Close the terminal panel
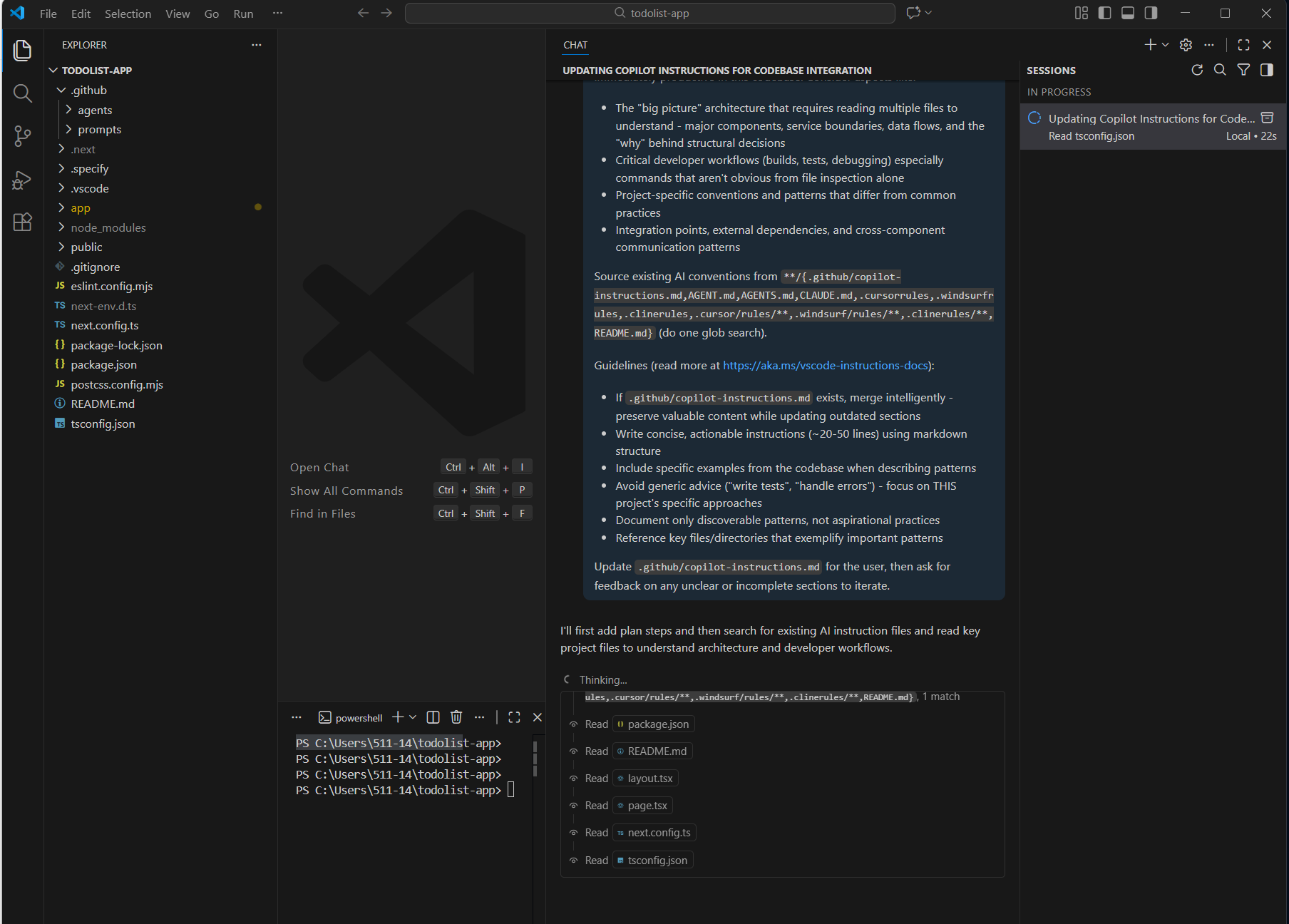This screenshot has width=1289, height=924. tap(538, 717)
